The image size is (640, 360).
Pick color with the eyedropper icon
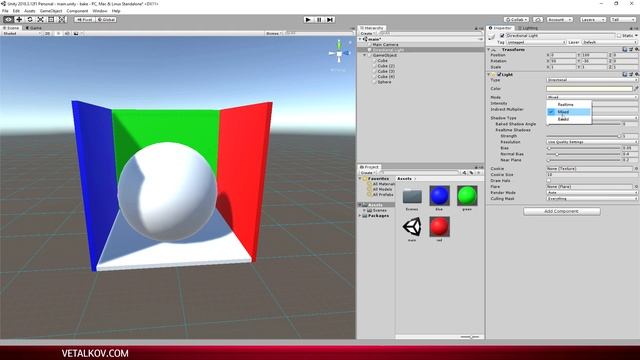pos(636,89)
